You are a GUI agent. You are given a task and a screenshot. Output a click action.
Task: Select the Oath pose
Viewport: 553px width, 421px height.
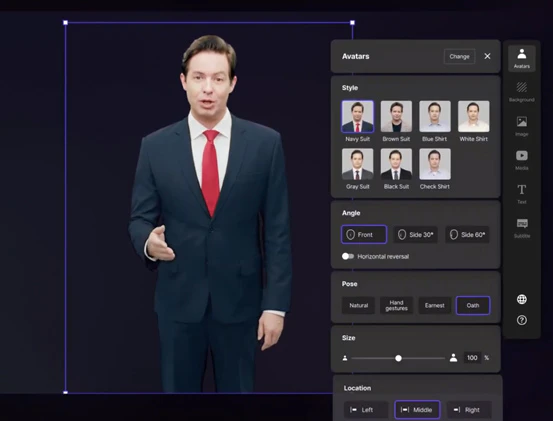point(473,305)
